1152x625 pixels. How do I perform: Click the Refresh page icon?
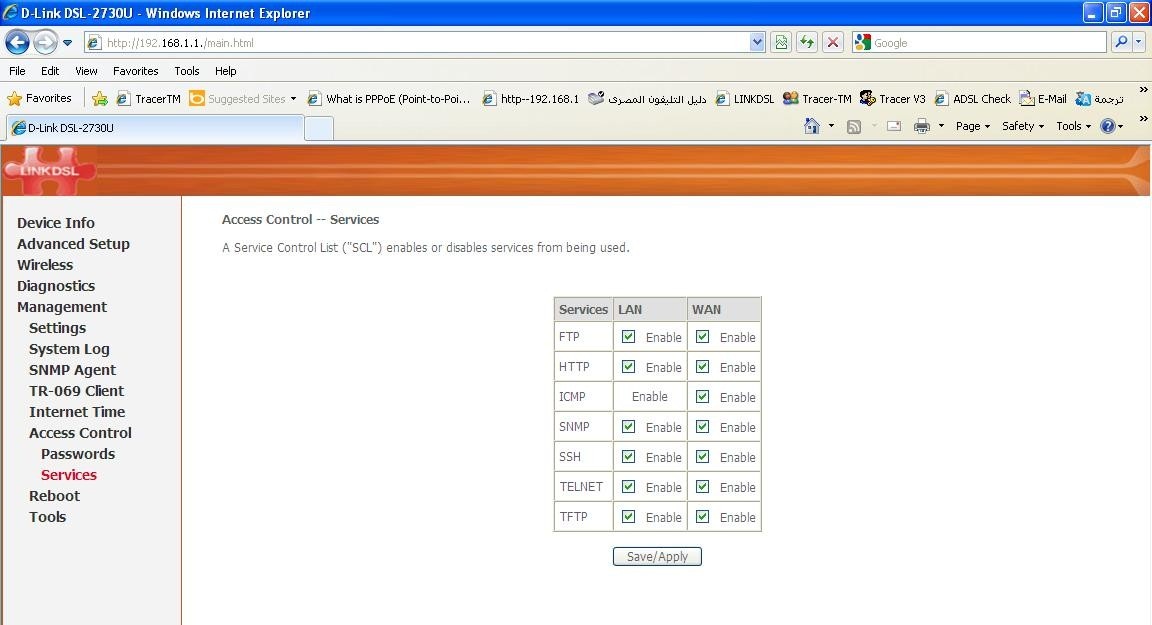(807, 42)
